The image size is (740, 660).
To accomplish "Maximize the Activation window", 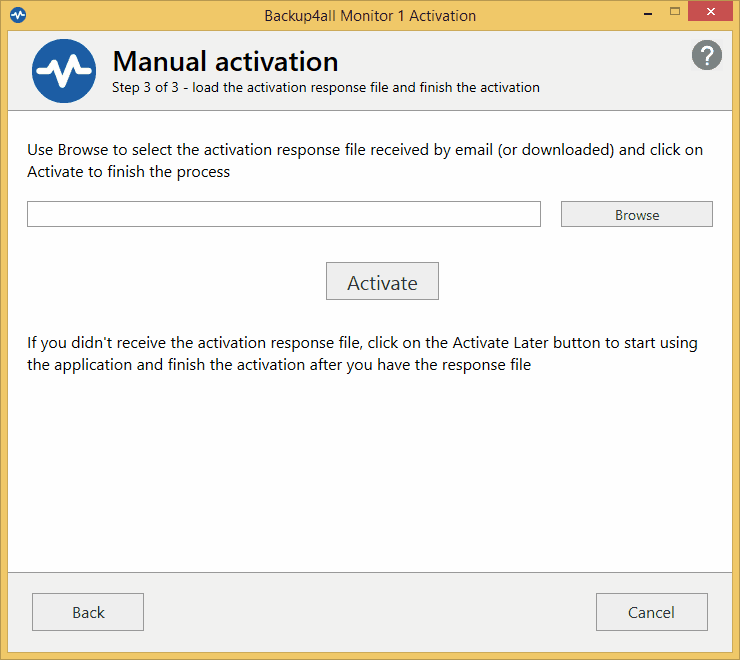I will tap(675, 12).
